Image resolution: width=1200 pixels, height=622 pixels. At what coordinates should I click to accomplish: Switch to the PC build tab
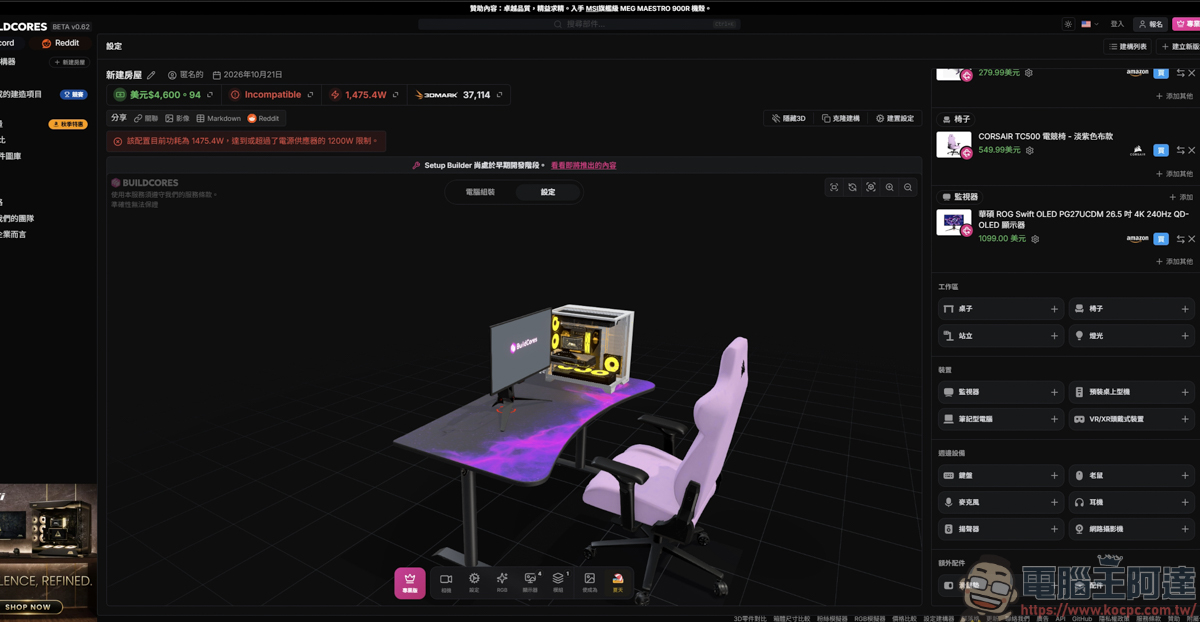[x=480, y=192]
